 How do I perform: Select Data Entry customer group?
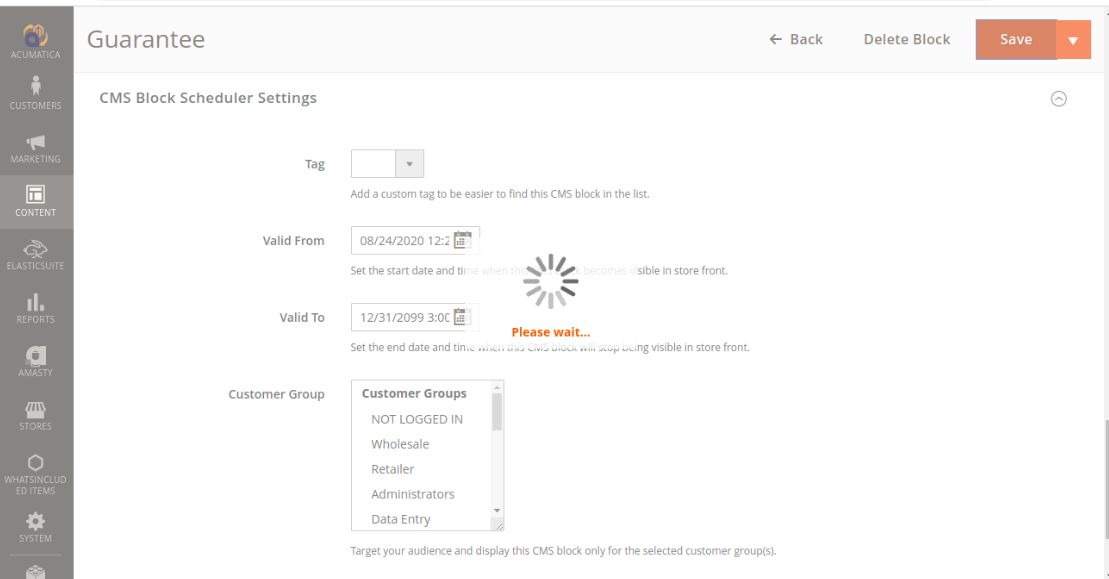tap(400, 519)
